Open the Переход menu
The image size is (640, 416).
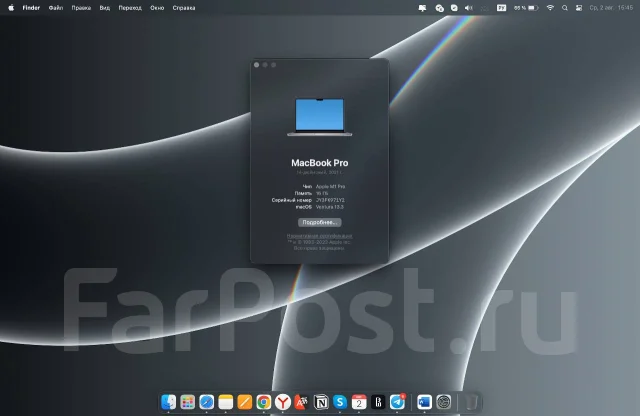point(130,8)
